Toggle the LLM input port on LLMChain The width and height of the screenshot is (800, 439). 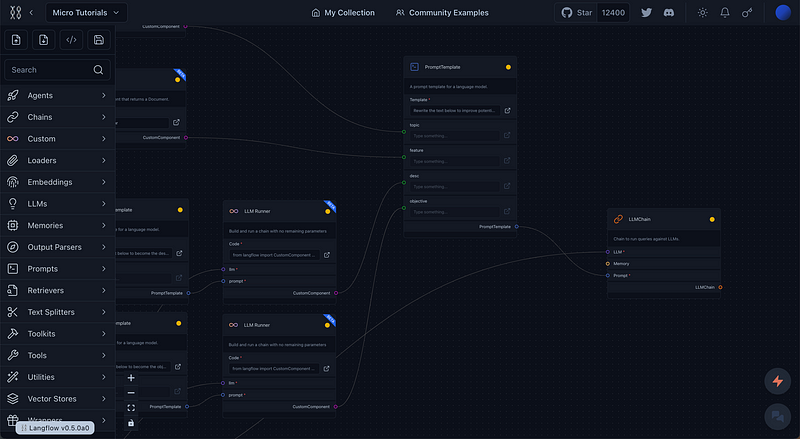607,252
